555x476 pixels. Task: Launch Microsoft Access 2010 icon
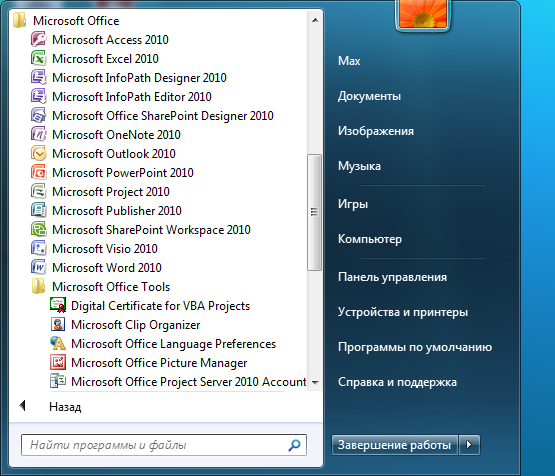point(38,39)
